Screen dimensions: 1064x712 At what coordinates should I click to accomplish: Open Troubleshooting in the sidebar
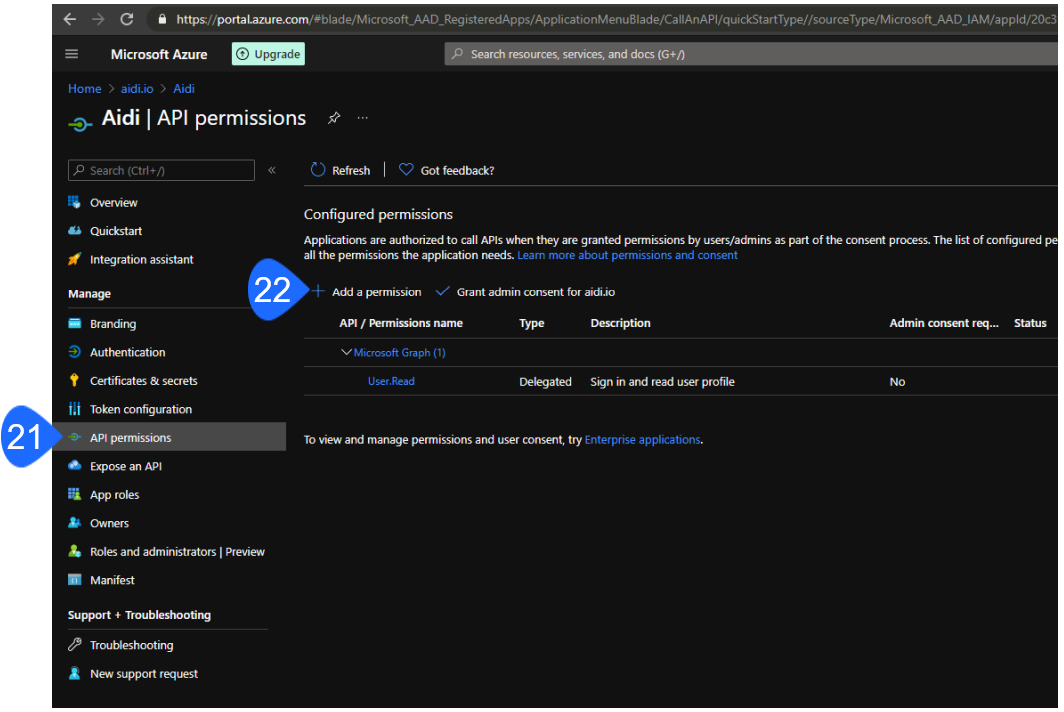tap(132, 645)
